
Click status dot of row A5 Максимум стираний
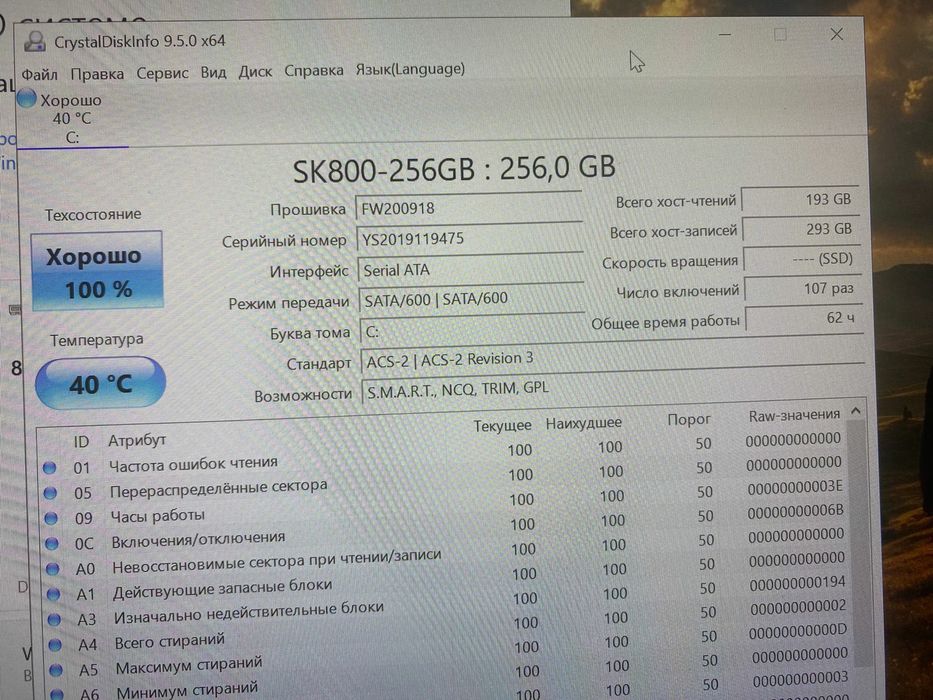56,670
